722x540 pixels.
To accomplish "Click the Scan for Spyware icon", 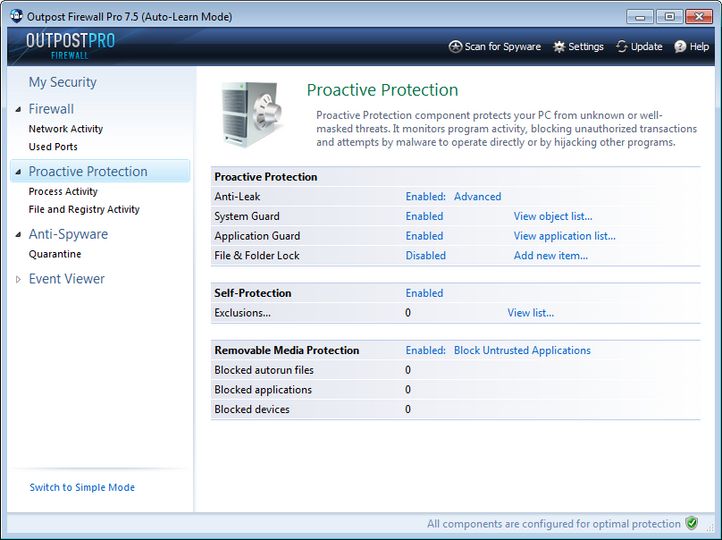I will pos(456,47).
